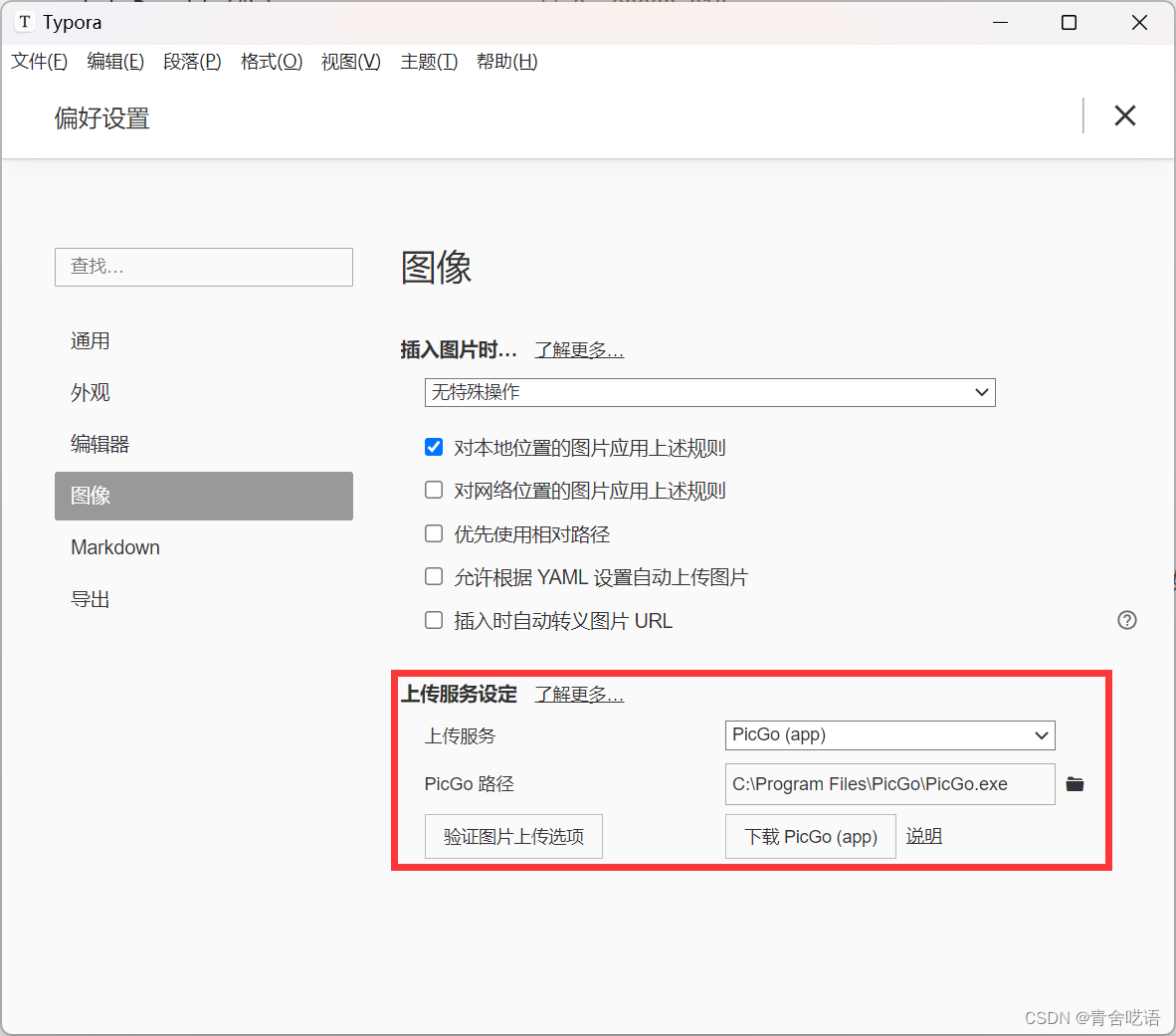Enable 对网络位置的图片应用上述规则 checkbox

coord(434,490)
